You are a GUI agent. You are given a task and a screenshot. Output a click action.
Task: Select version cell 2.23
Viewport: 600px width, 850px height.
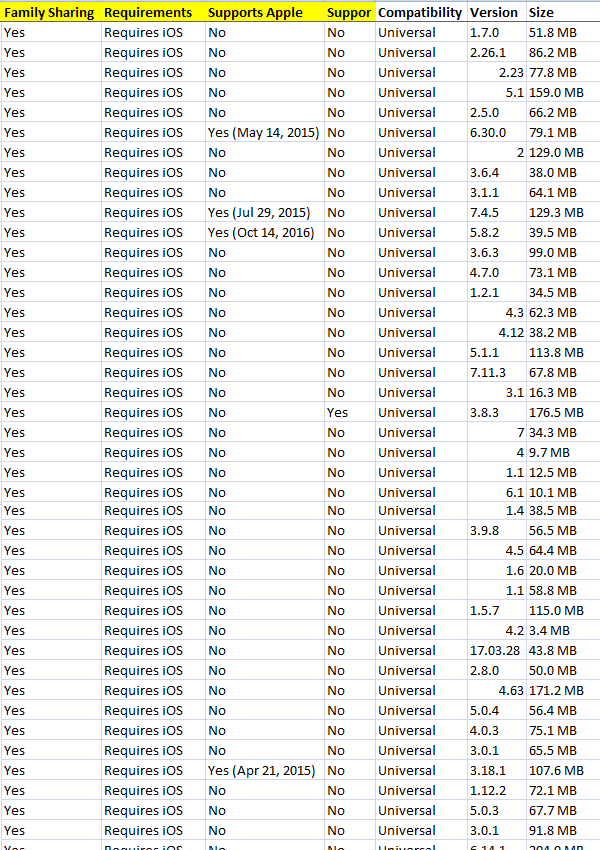(x=496, y=73)
